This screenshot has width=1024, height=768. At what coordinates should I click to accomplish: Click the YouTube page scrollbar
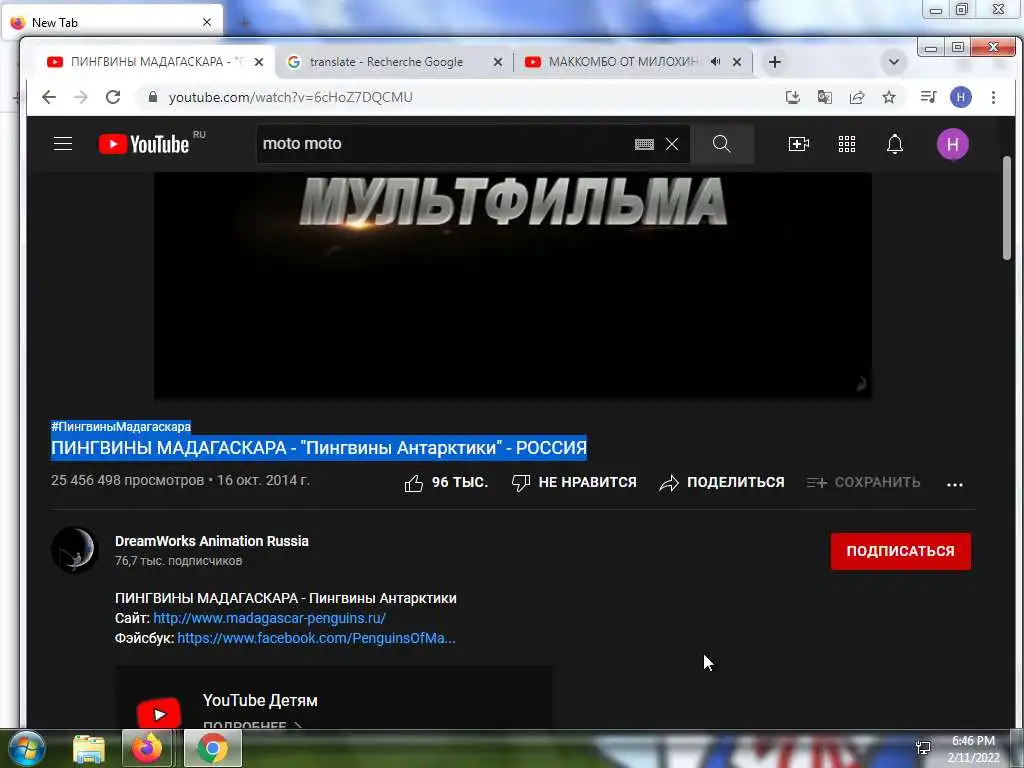pyautogui.click(x=1007, y=209)
